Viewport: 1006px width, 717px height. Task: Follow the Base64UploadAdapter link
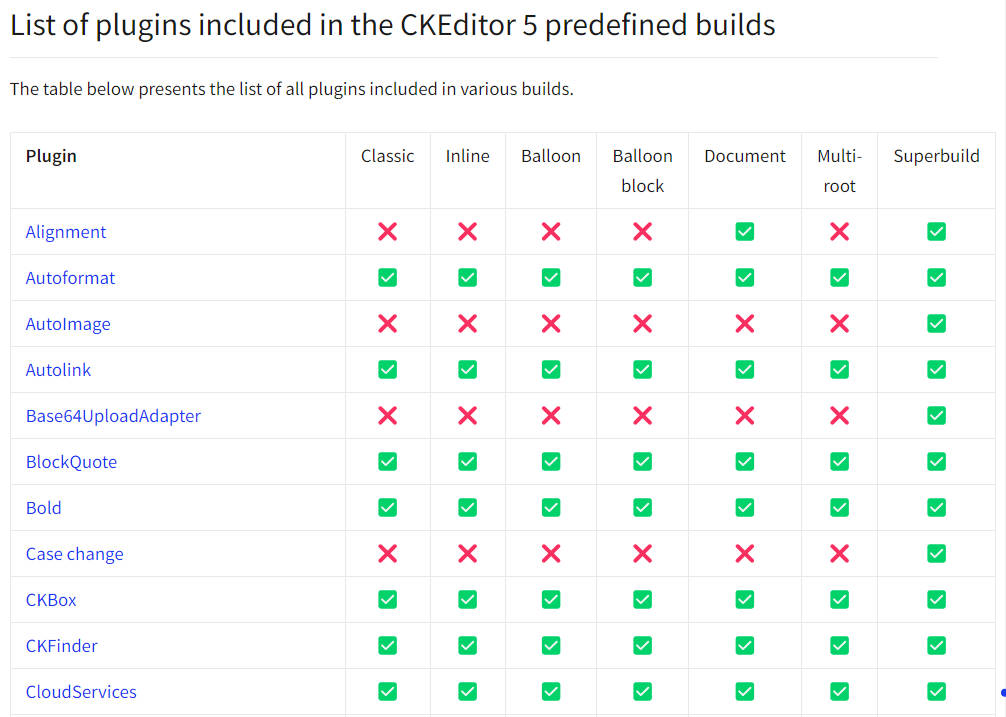click(x=113, y=416)
